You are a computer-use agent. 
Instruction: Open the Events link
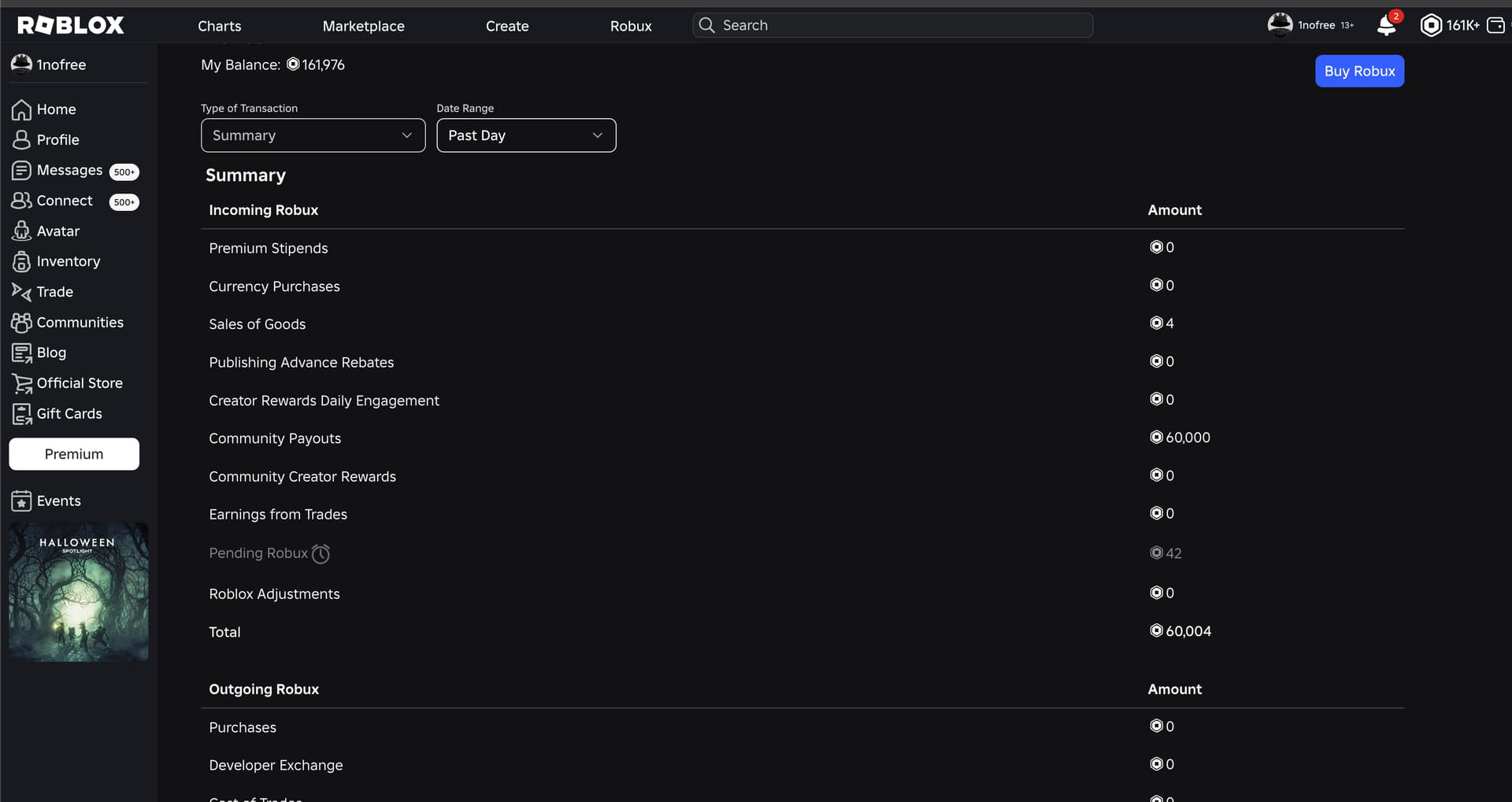pyautogui.click(x=59, y=501)
